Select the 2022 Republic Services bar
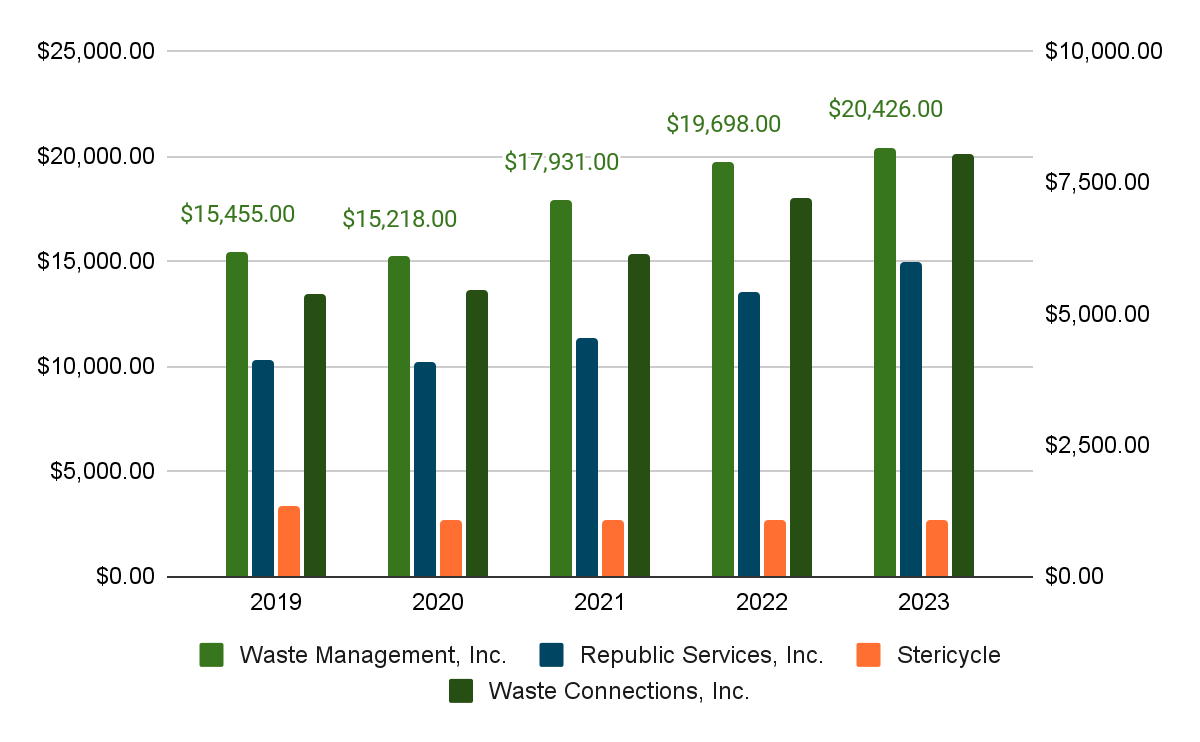 749,434
